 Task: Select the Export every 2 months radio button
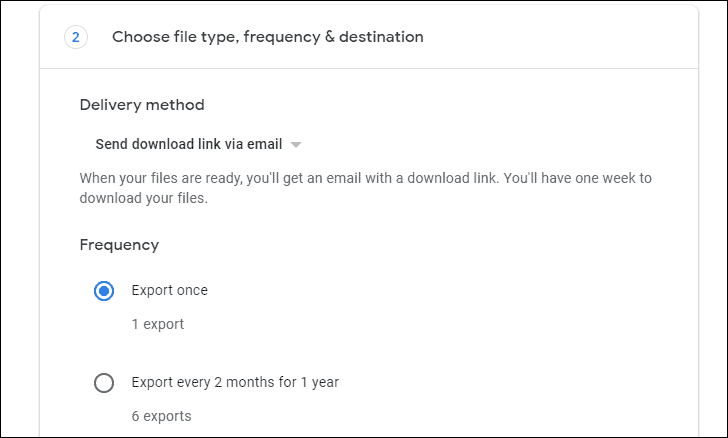pos(104,383)
